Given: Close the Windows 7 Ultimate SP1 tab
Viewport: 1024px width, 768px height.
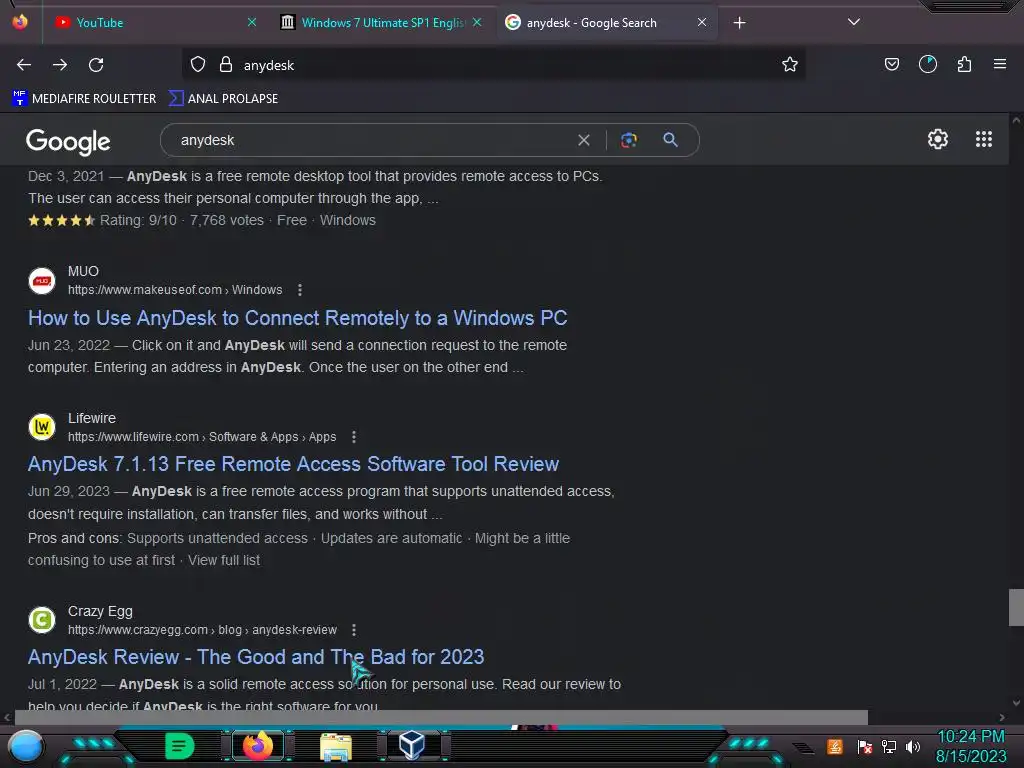Looking at the screenshot, I should click(x=477, y=23).
